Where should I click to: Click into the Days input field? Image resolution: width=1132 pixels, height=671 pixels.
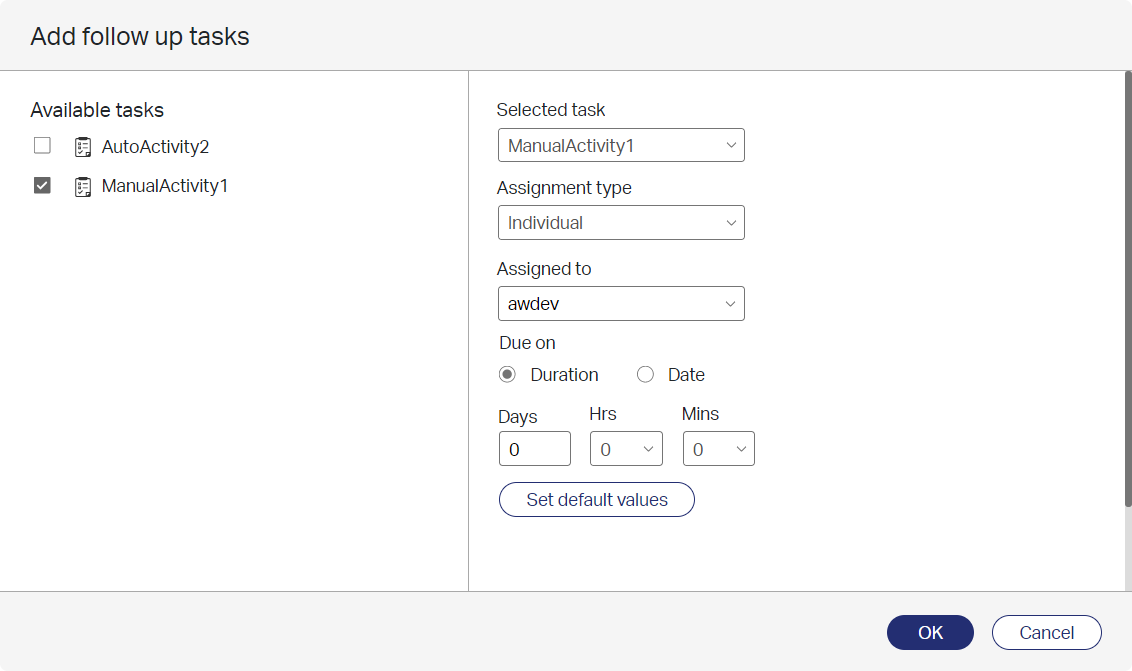[x=534, y=449]
